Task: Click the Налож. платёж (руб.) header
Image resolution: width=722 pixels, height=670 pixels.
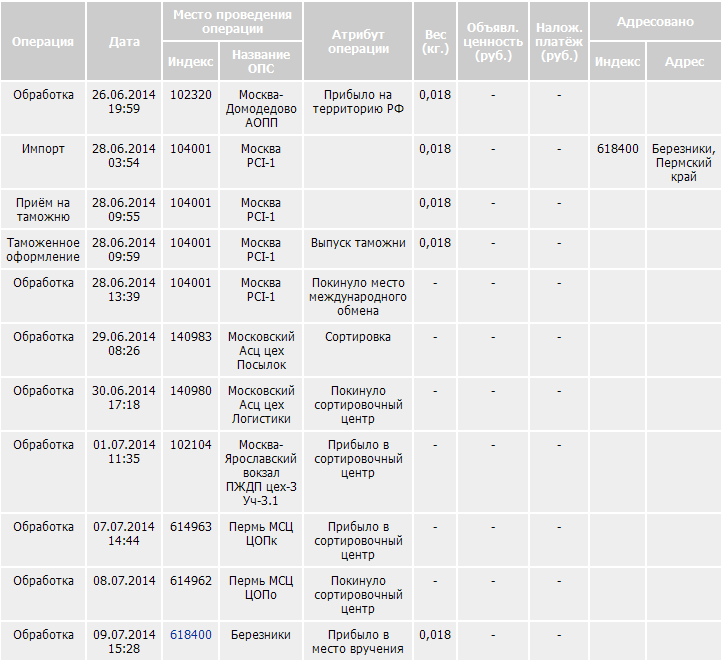Action: (559, 42)
